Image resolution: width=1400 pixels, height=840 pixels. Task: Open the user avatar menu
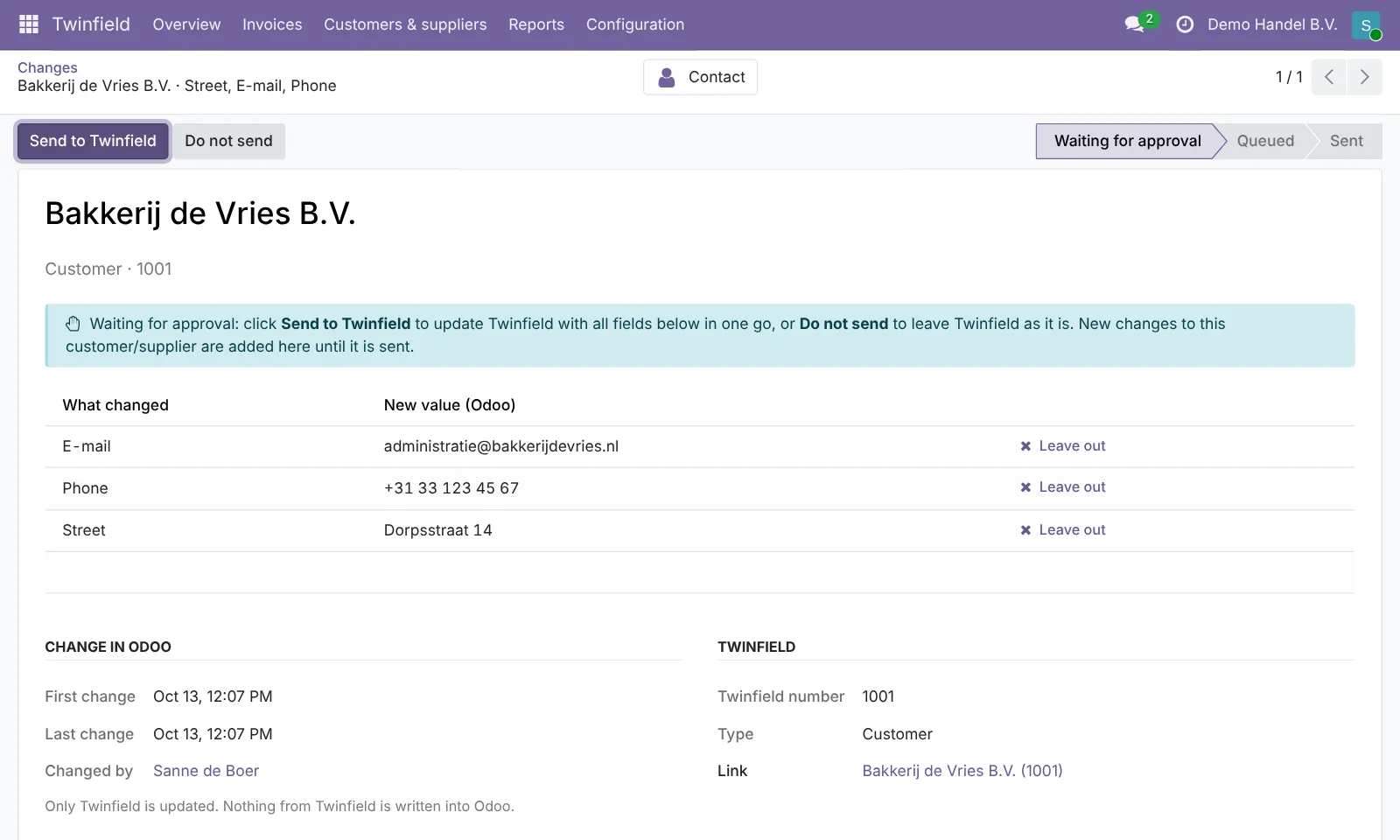pyautogui.click(x=1366, y=25)
